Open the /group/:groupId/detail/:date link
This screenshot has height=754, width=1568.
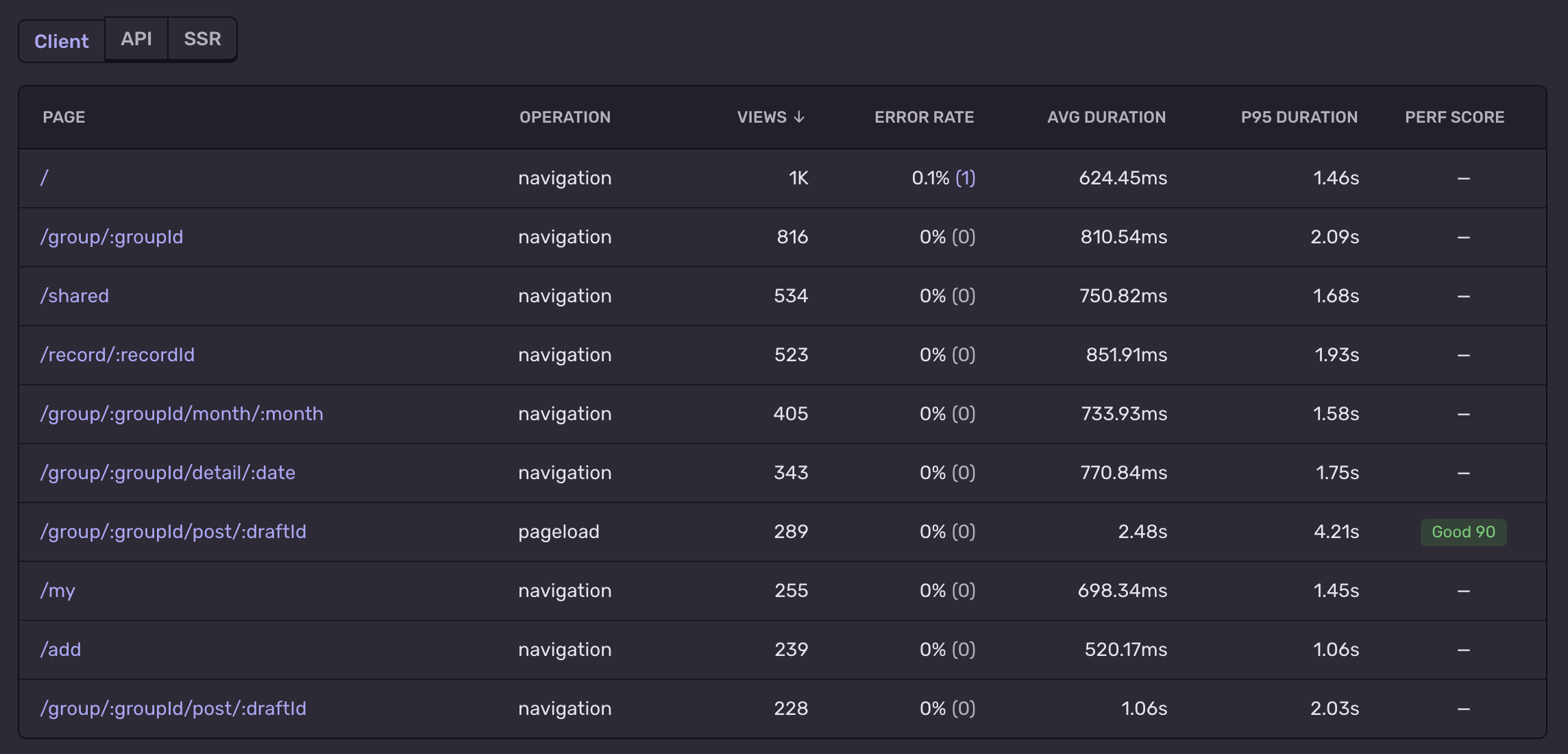coord(168,473)
